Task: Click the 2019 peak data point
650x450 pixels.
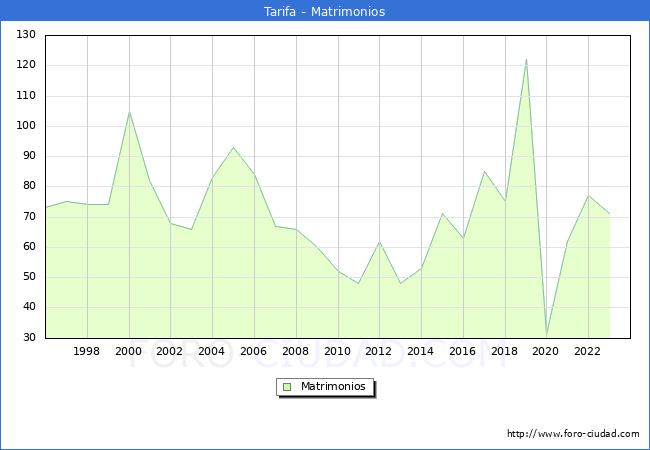Action: click(526, 59)
